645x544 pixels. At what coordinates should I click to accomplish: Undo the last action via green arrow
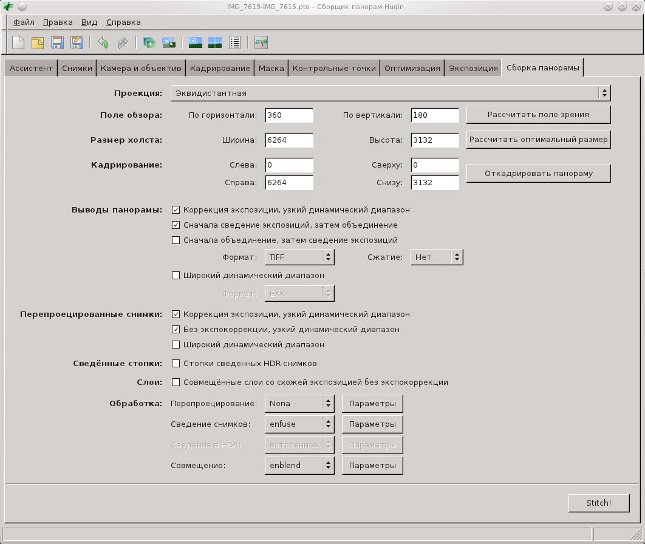[x=102, y=43]
